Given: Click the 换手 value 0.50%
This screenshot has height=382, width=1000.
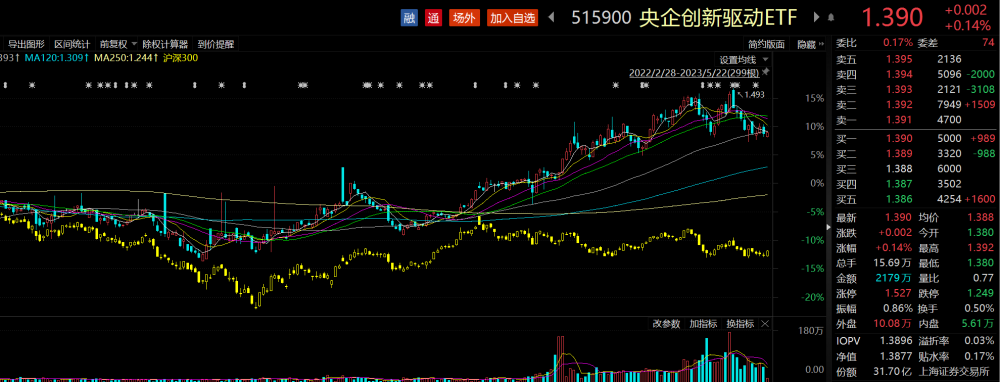Looking at the screenshot, I should click(x=980, y=309).
